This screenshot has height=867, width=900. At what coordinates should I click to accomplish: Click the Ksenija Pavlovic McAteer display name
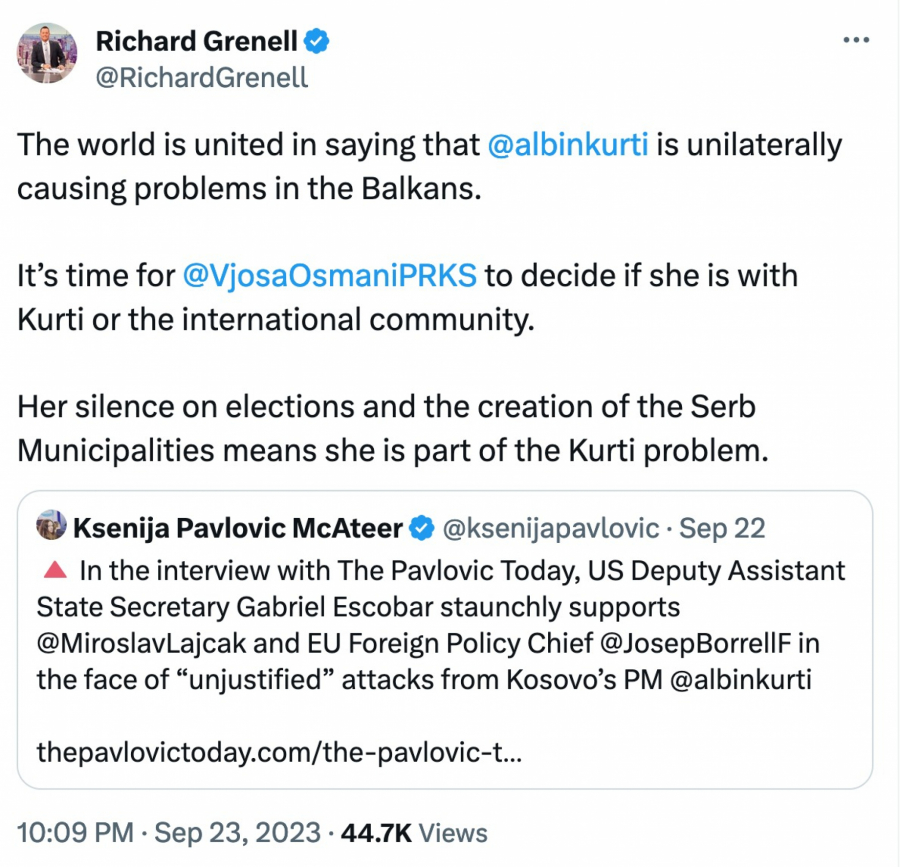point(237,528)
